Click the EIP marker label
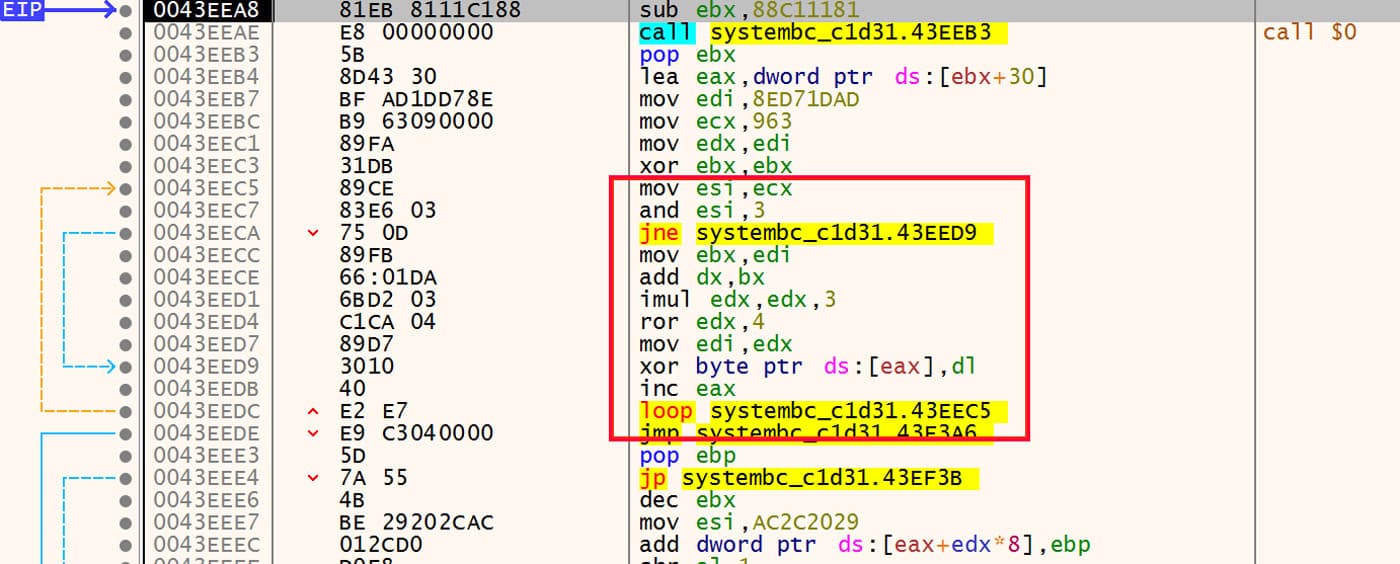The width and height of the screenshot is (1400, 564). pos(22,11)
